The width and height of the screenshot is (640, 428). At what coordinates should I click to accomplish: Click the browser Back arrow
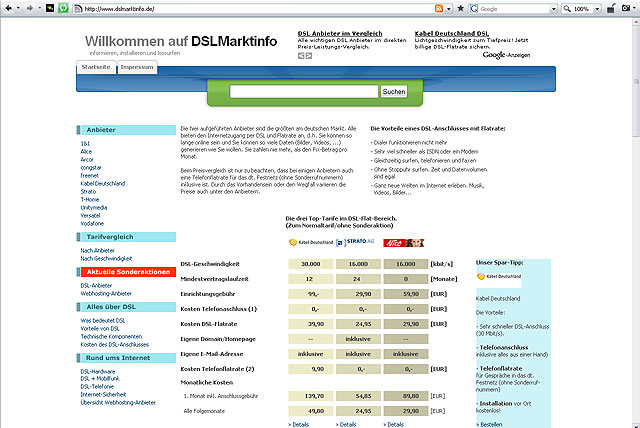8,8
